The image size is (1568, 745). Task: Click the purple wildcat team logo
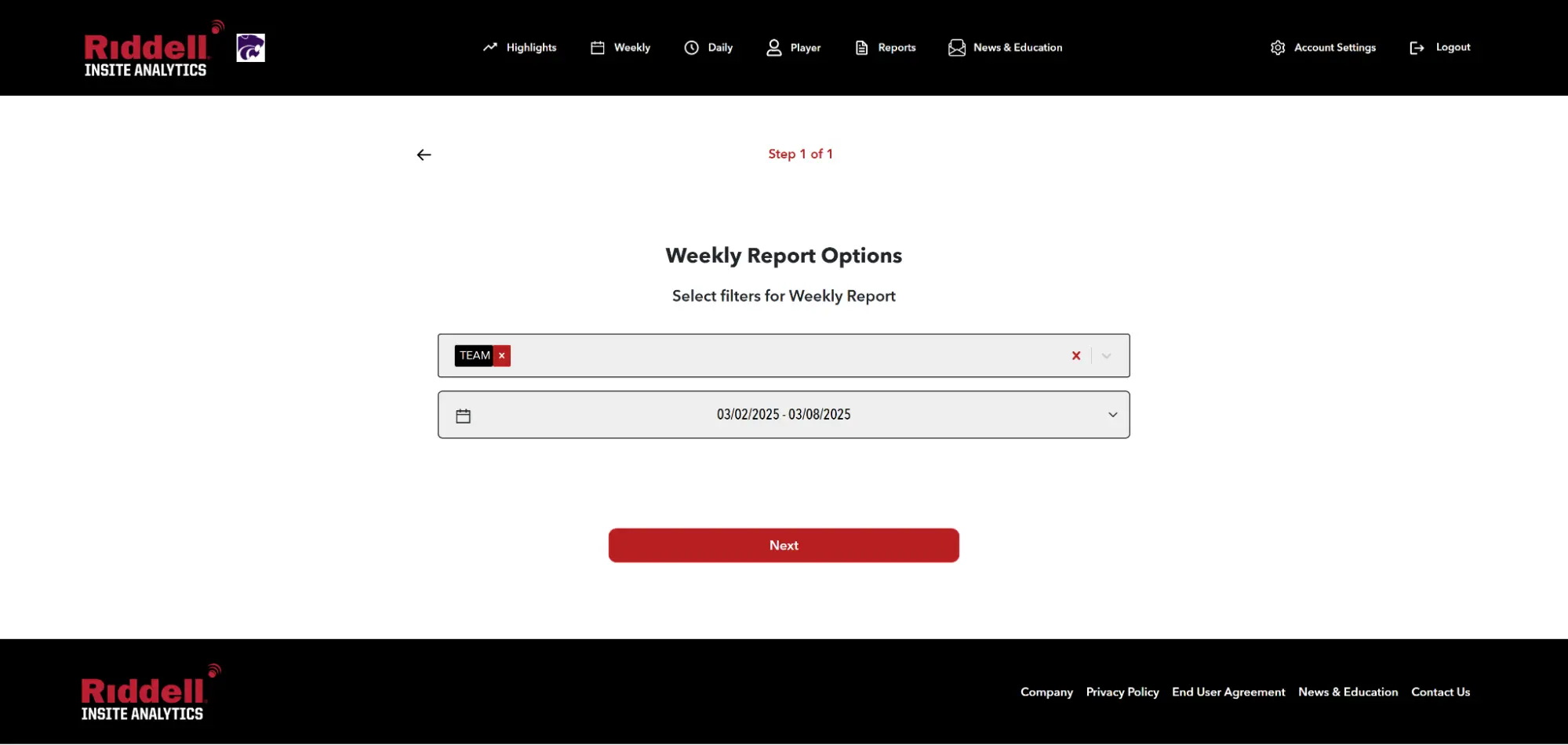point(250,48)
